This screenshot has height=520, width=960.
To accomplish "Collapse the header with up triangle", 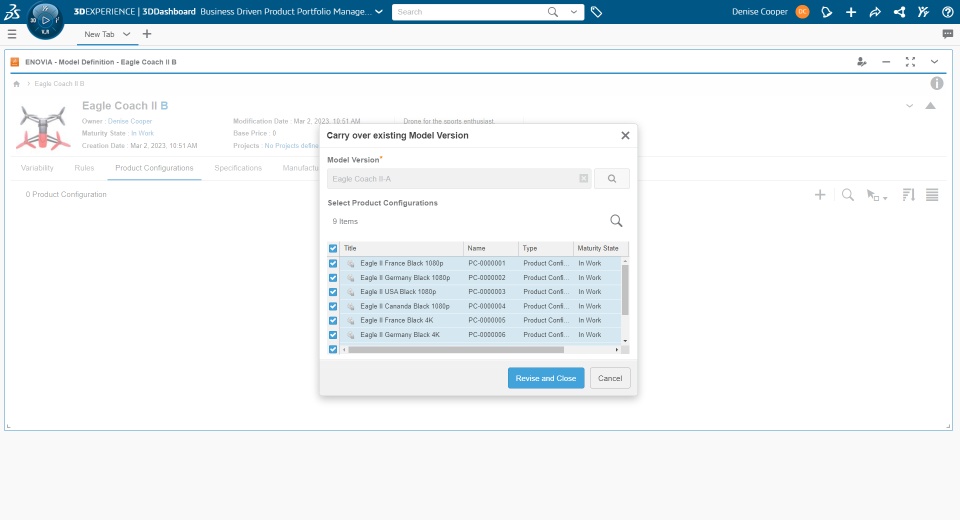I will [x=931, y=106].
